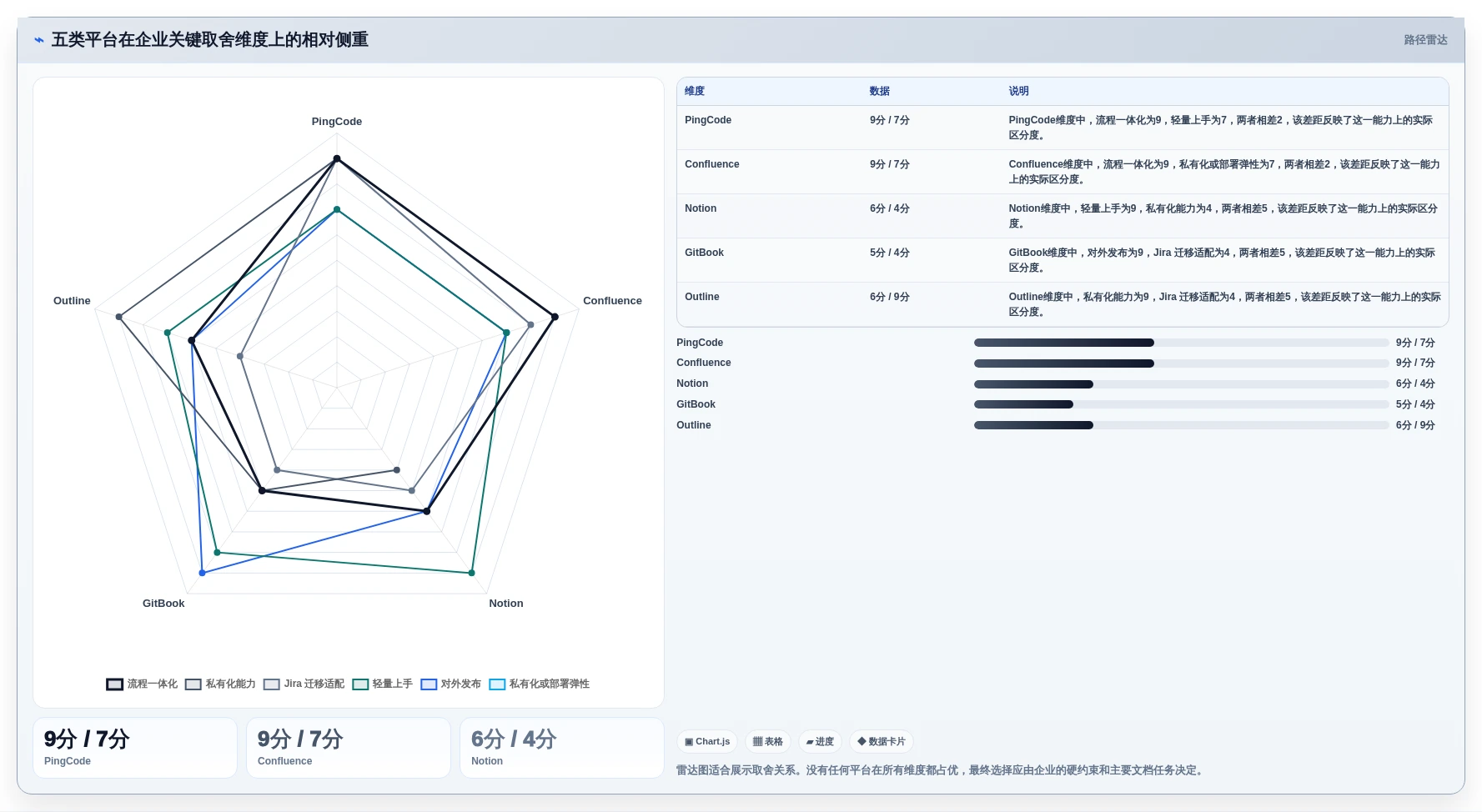Screen dimensions: 1482x812
Task: Click the outermost green point on the Notion axis
Action: 471,573
